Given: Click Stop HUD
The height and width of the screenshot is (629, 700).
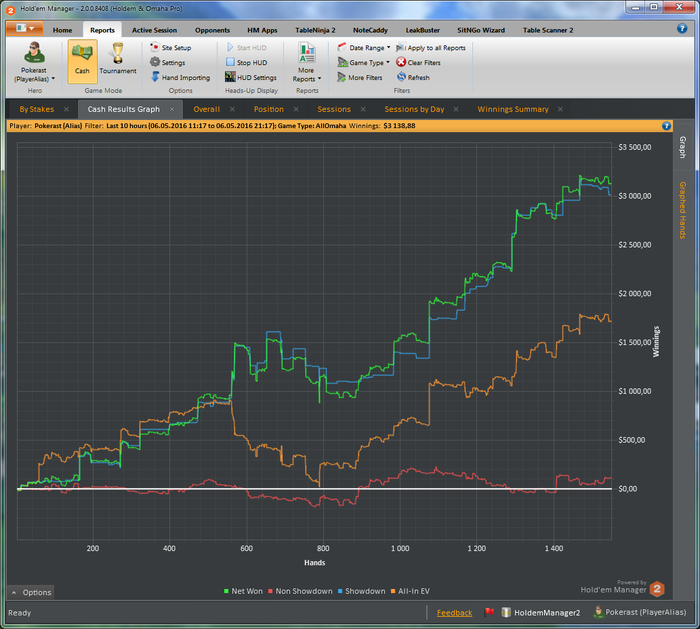Looking at the screenshot, I should [246, 62].
